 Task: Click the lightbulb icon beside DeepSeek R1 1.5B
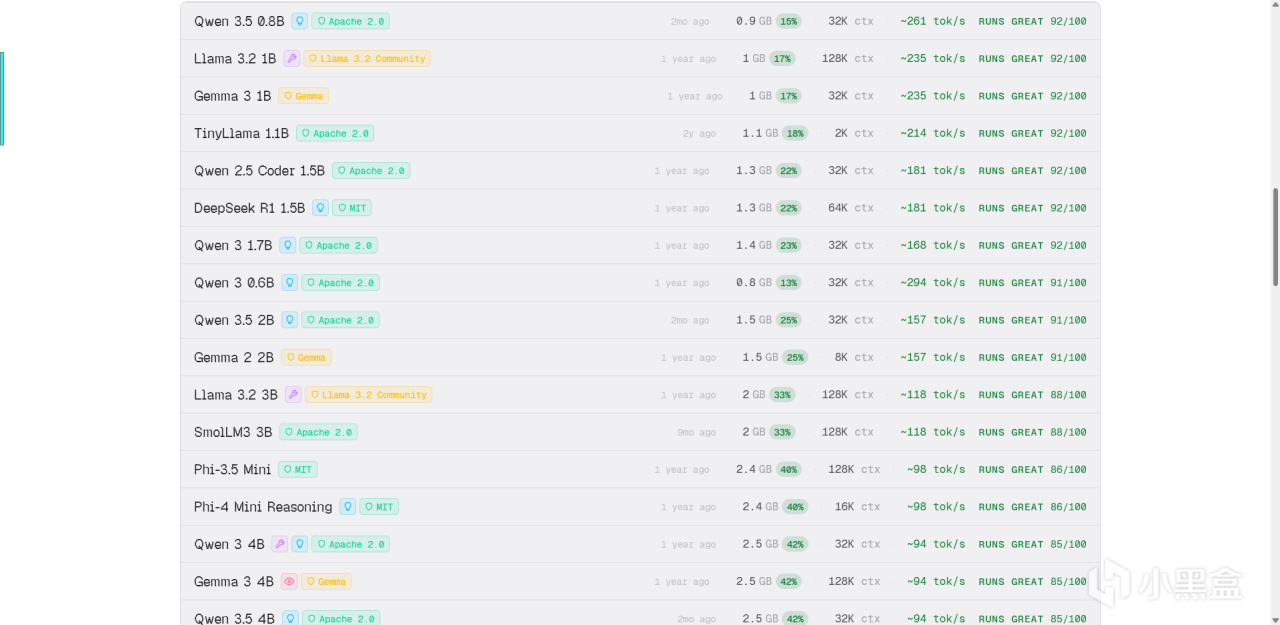320,208
